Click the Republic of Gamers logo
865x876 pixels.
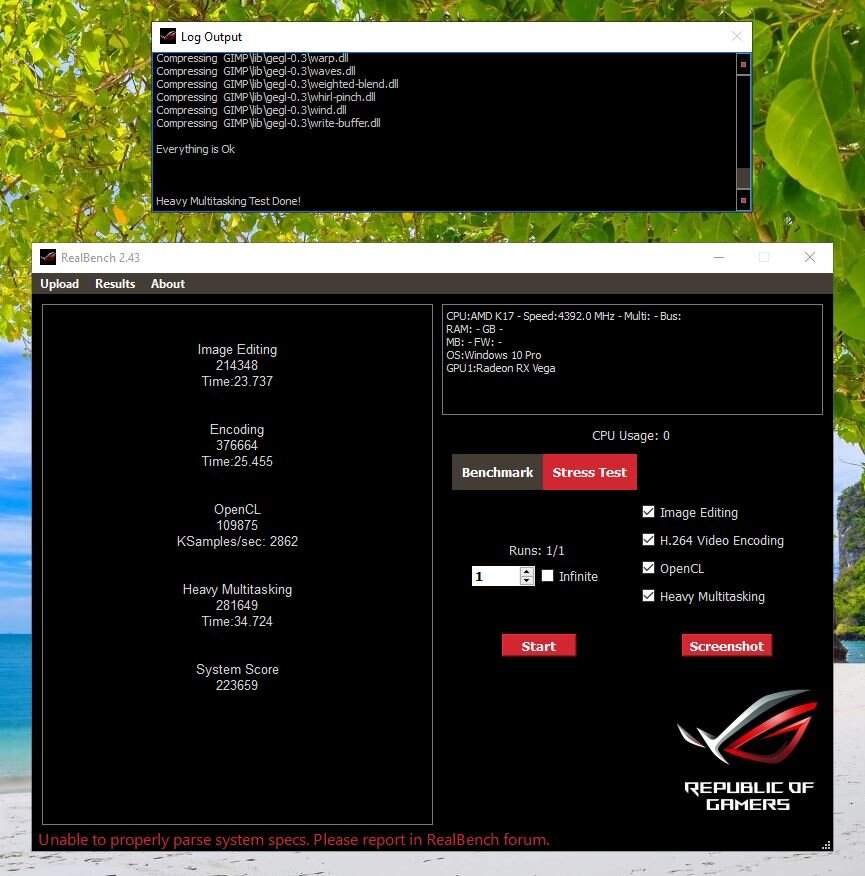[x=748, y=750]
